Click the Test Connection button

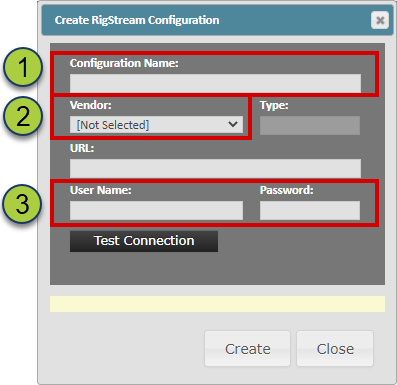144,241
